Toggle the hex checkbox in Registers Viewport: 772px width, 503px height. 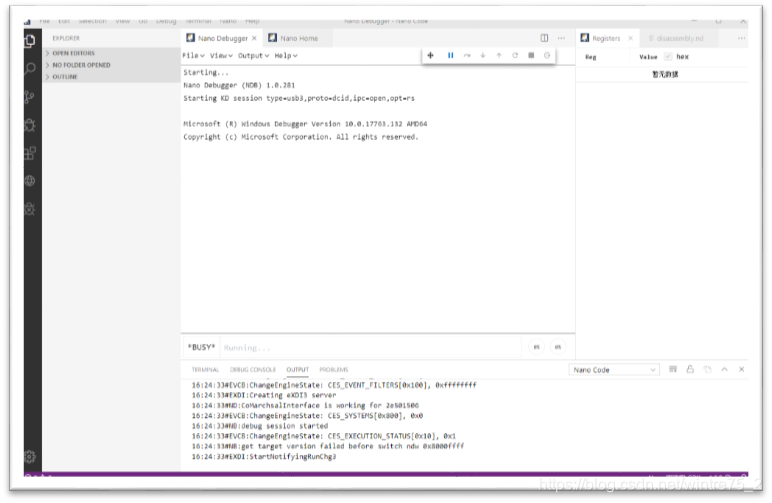tap(668, 57)
